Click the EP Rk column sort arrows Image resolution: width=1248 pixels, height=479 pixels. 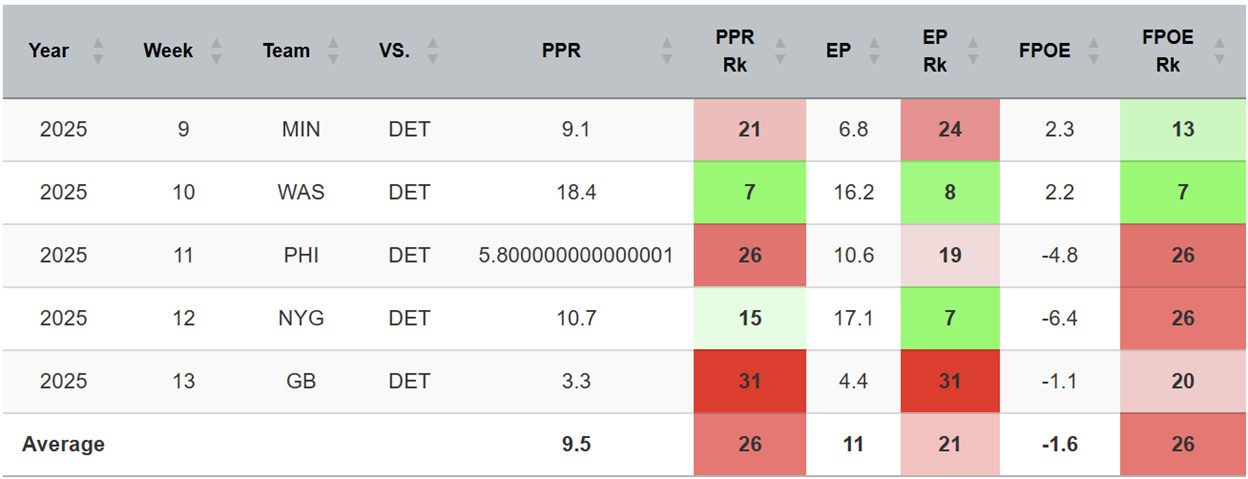973,51
